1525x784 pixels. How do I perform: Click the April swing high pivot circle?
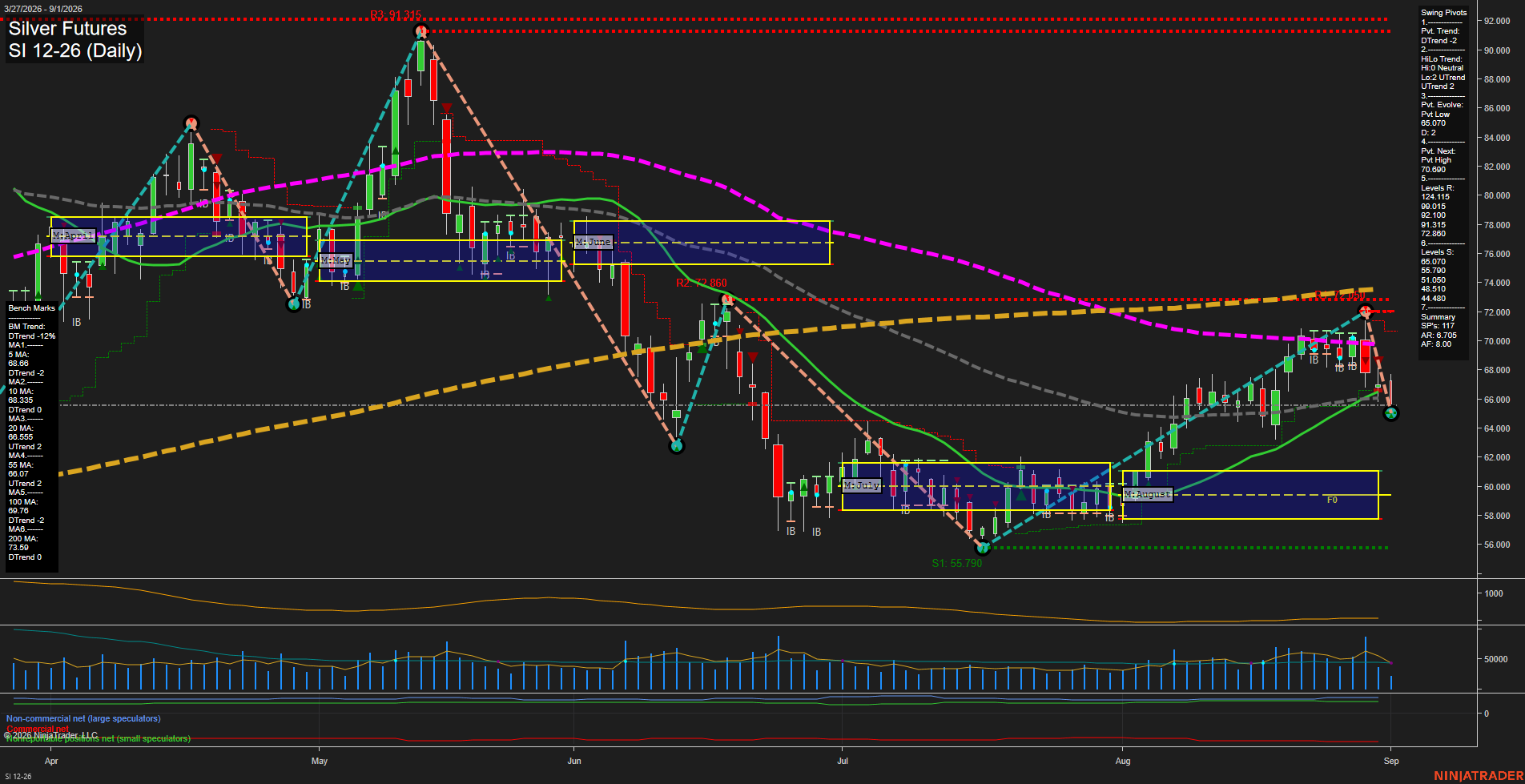191,123
